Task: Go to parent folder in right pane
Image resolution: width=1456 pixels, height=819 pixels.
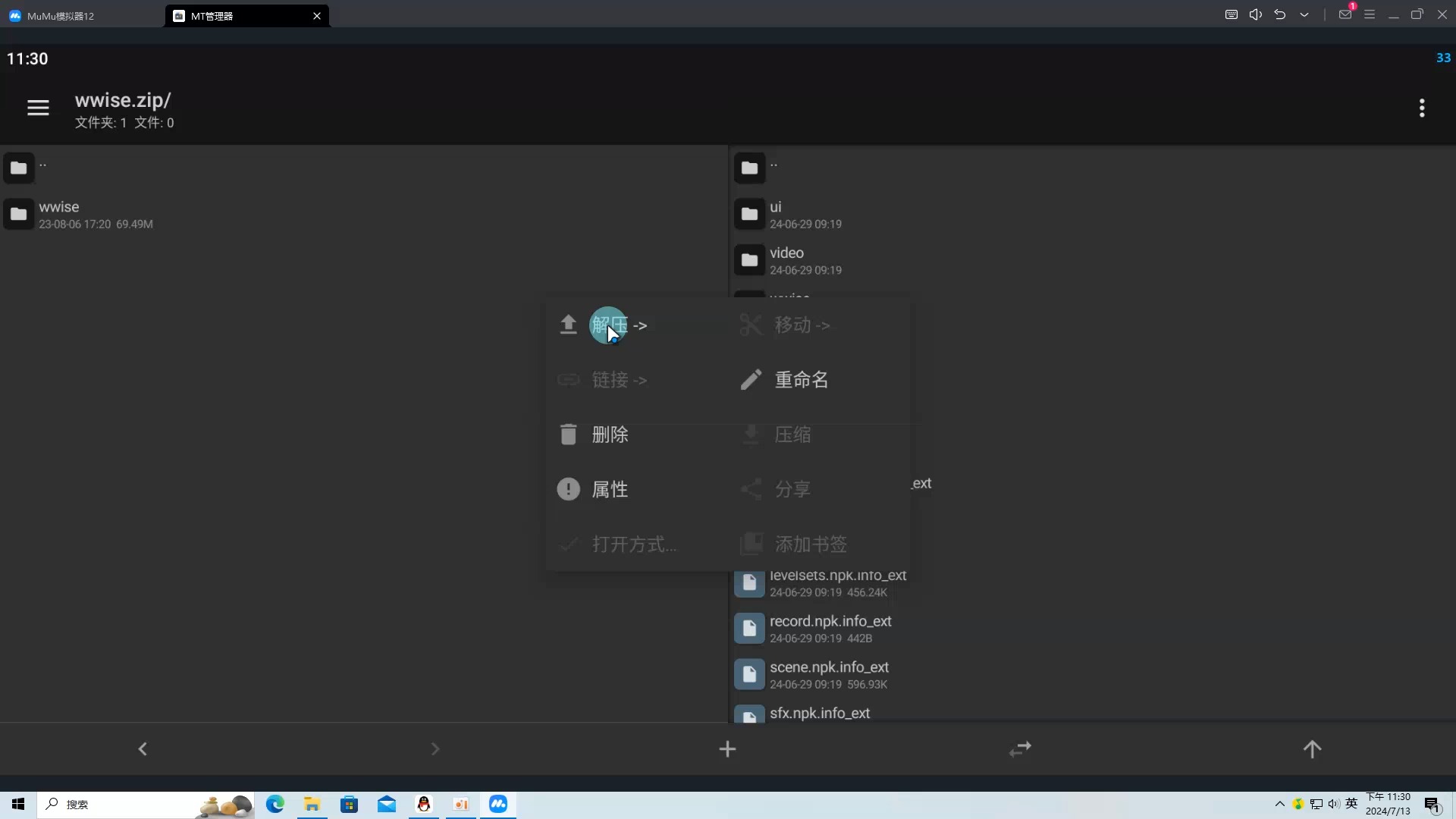Action: tap(1093, 168)
